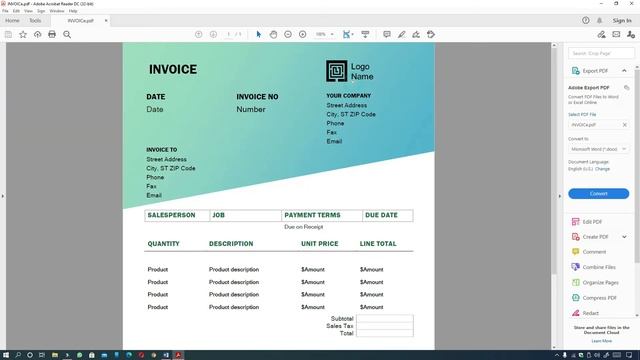Open the notifications bell icon

pyautogui.click(x=600, y=20)
